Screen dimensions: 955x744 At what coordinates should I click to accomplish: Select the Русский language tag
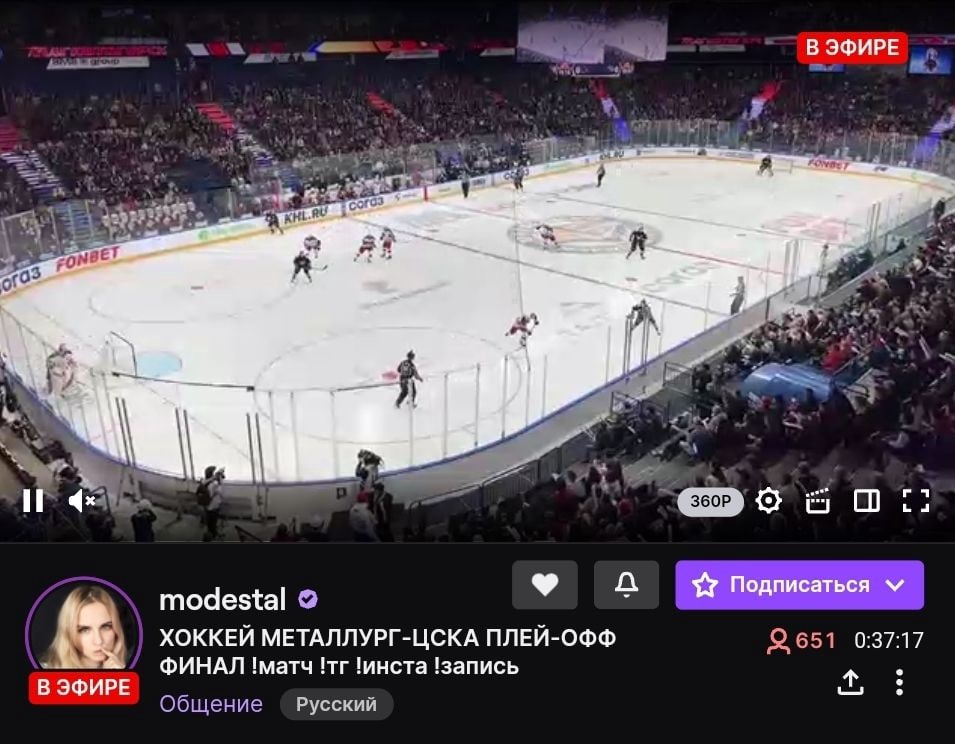click(336, 704)
